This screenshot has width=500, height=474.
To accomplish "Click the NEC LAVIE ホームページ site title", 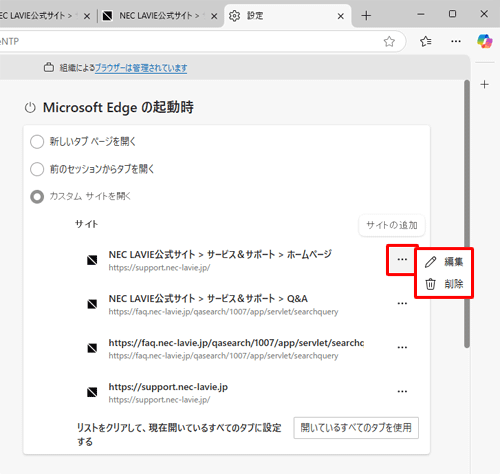I will (x=220, y=254).
